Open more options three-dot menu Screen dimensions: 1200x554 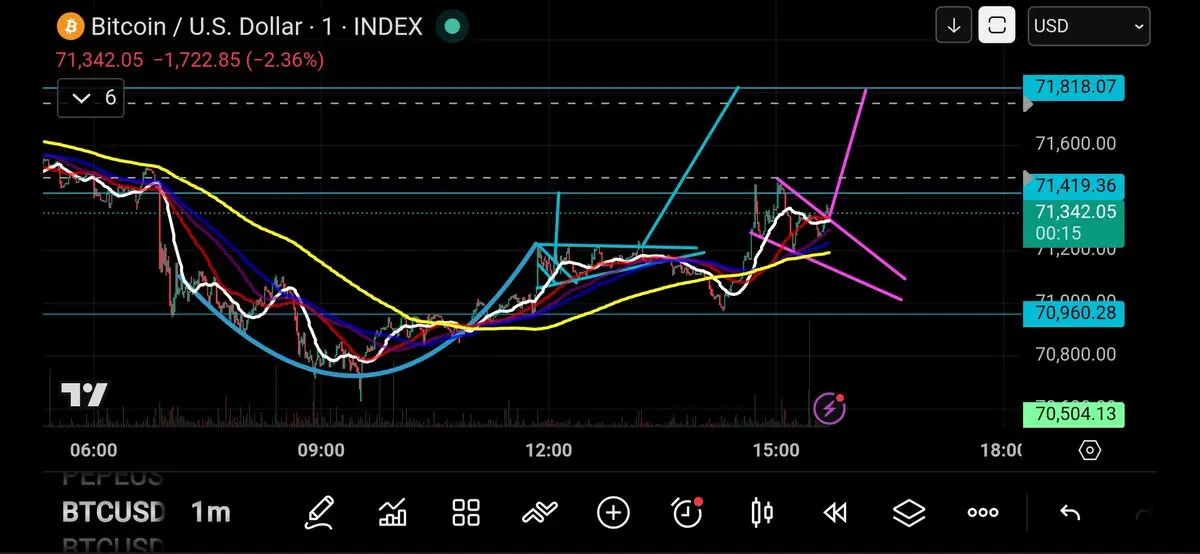[983, 513]
